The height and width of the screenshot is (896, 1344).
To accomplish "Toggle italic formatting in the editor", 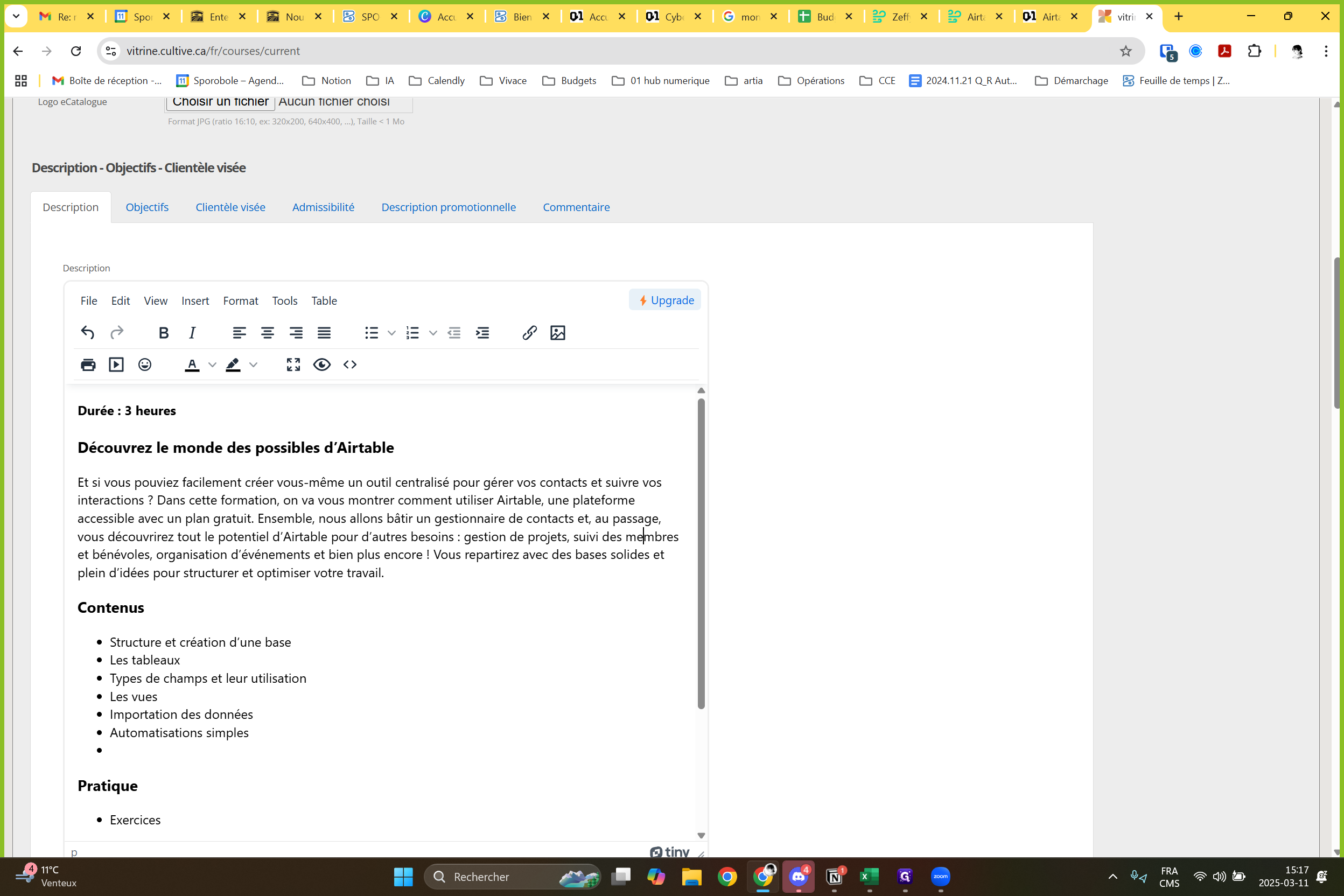I will tap(193, 333).
